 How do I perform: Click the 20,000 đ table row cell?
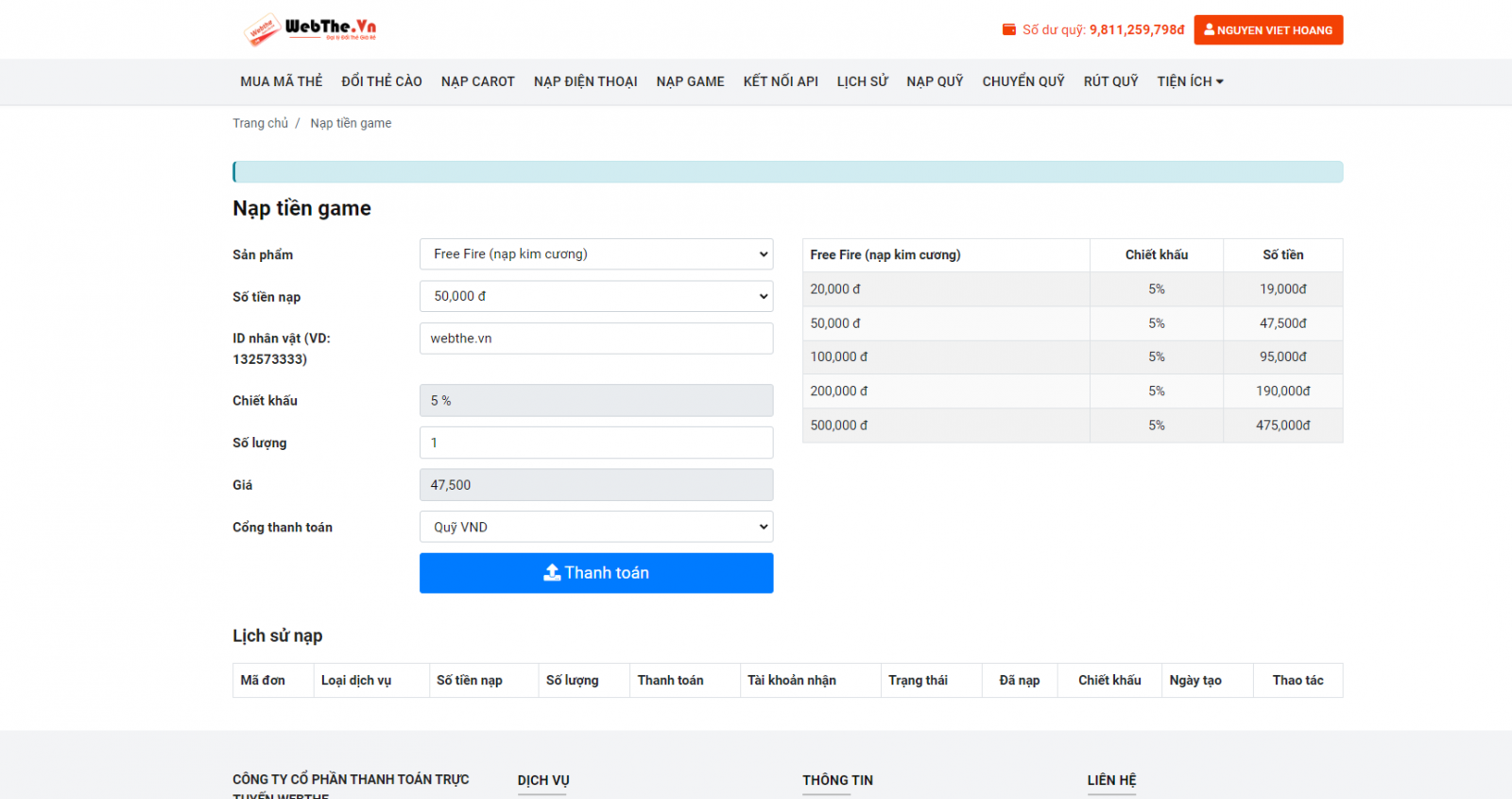click(946, 289)
